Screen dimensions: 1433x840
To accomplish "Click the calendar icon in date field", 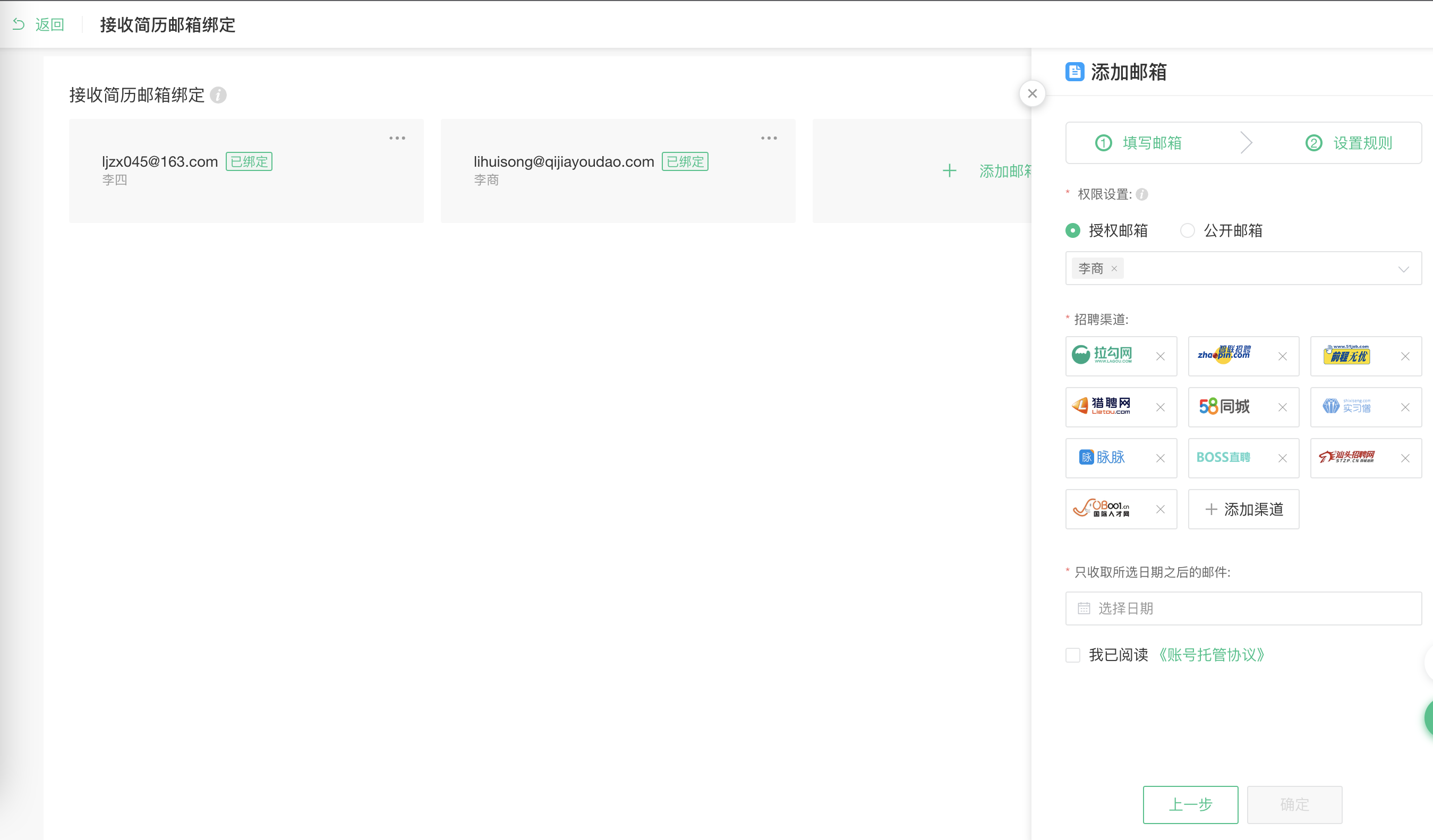I will pyautogui.click(x=1084, y=608).
